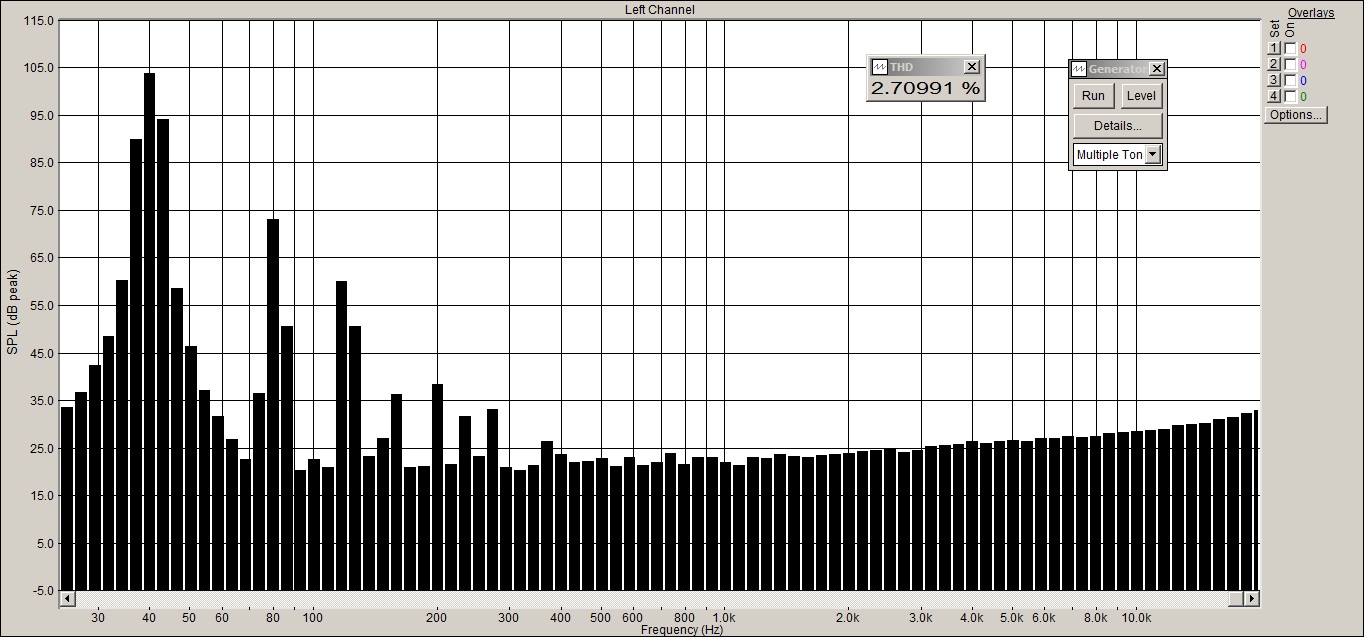
Task: Click the Left Channel title text
Action: [660, 10]
